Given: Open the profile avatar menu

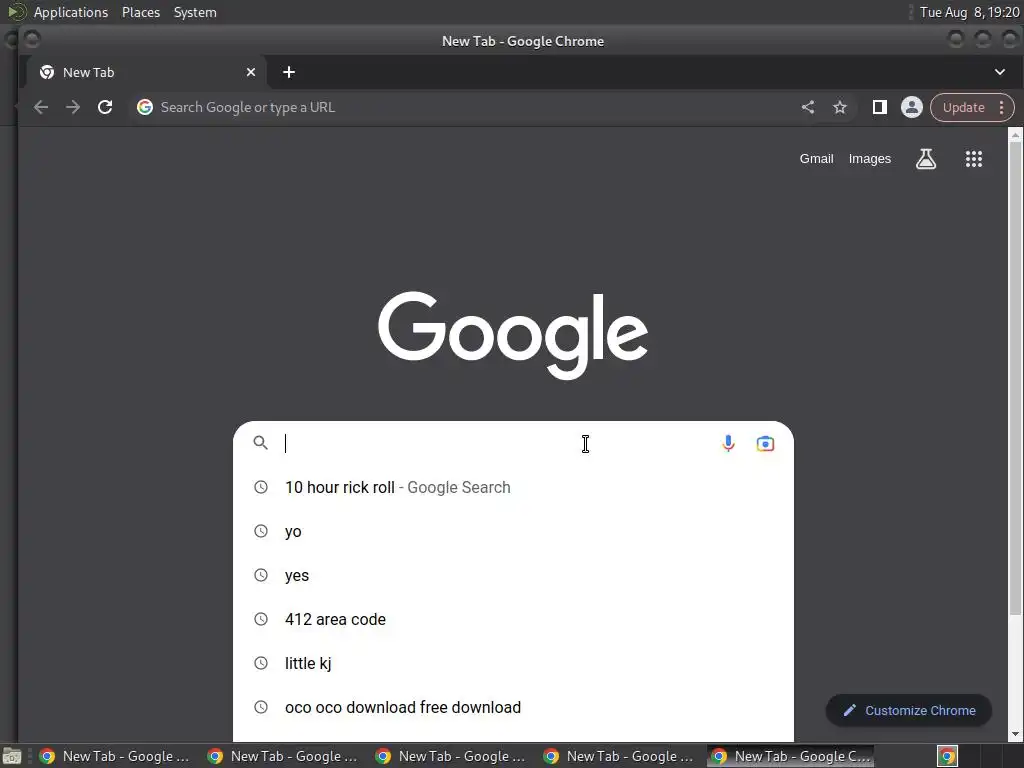Looking at the screenshot, I should point(912,107).
